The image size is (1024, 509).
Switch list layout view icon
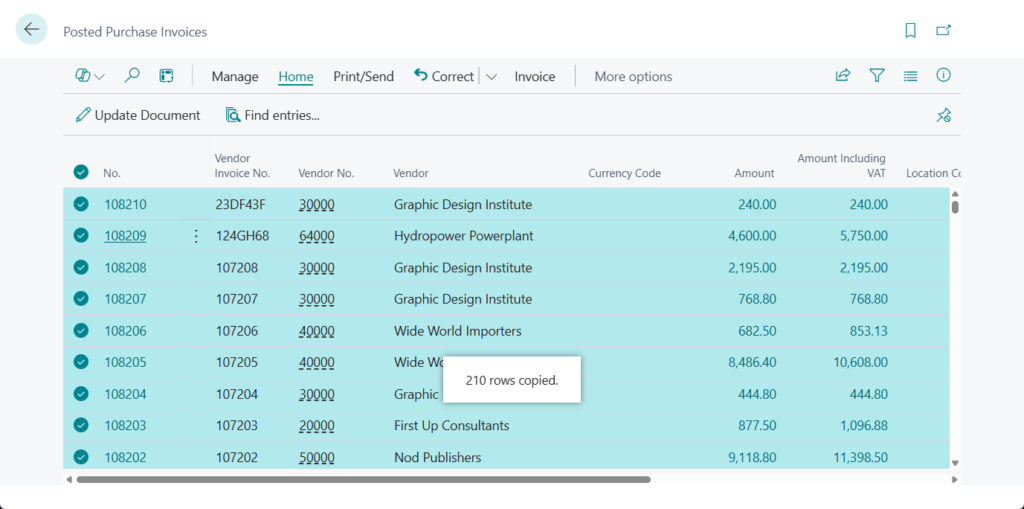pyautogui.click(x=910, y=76)
